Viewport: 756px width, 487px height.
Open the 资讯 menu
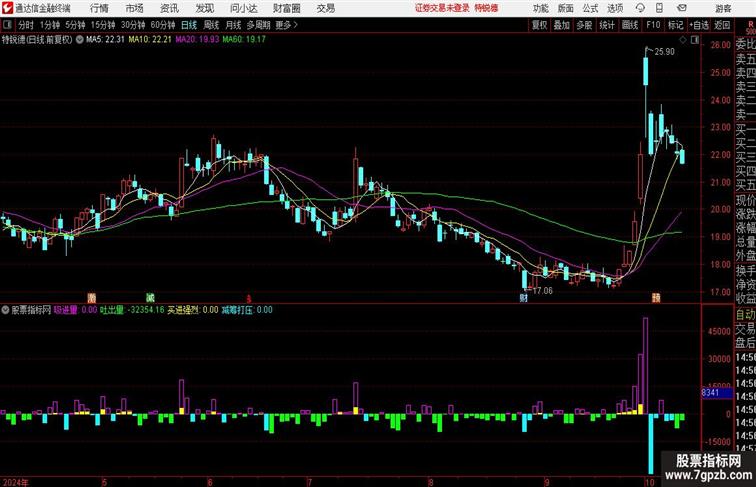pos(169,8)
